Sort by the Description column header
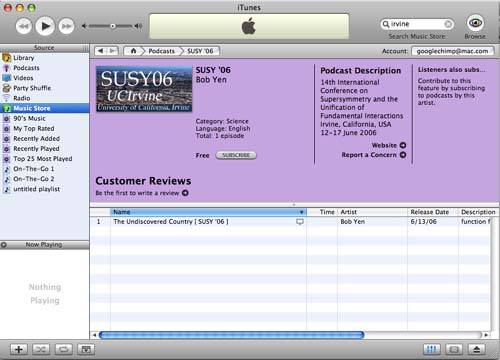Image resolution: width=500 pixels, height=360 pixels. tap(477, 212)
